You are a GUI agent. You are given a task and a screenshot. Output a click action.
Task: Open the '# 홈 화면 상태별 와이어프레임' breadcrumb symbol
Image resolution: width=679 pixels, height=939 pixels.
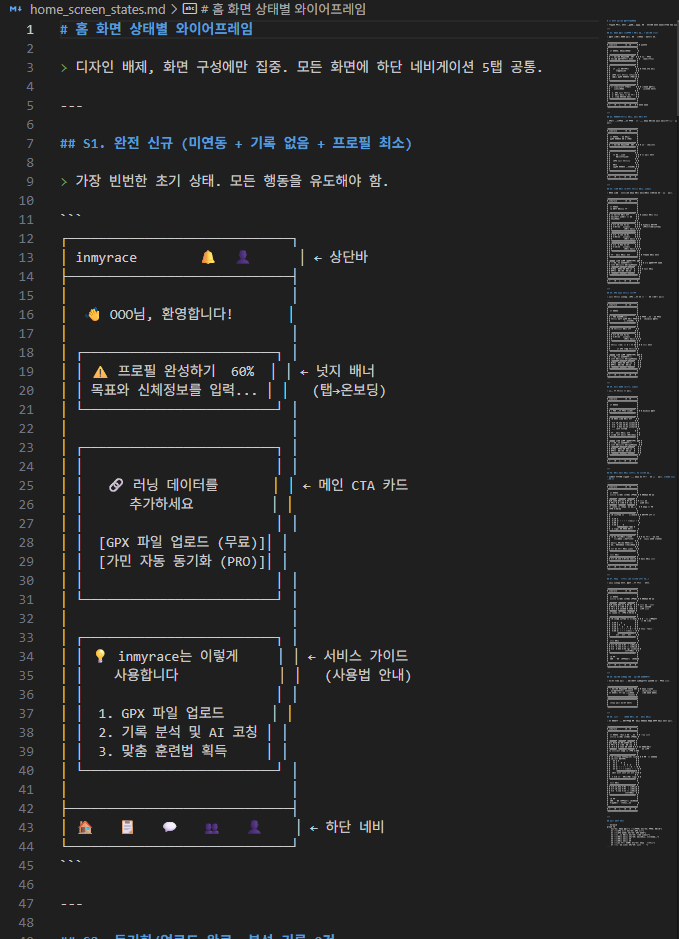click(283, 9)
